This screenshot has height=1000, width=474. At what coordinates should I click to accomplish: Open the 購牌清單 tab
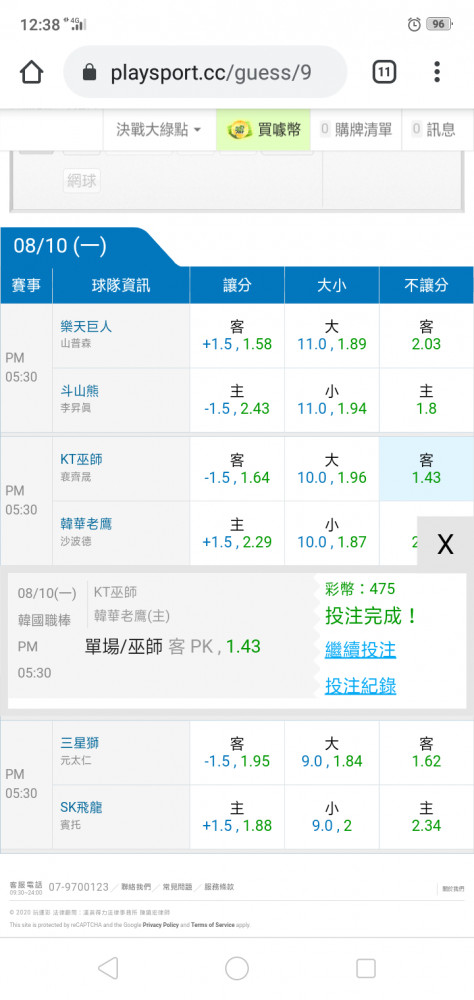tap(355, 130)
